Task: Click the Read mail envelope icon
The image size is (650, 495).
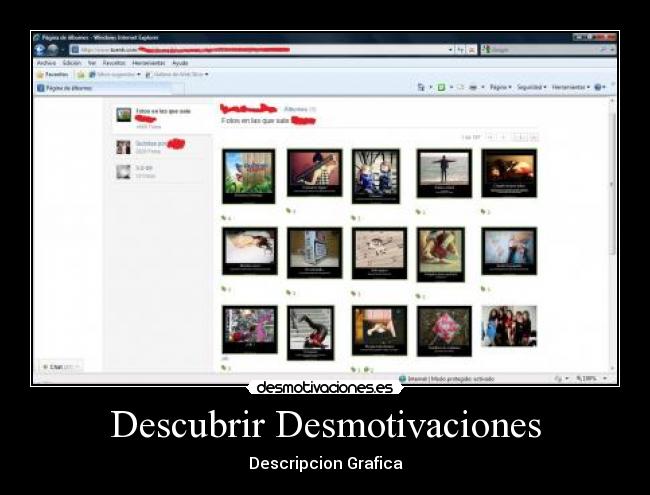Action: pos(460,87)
